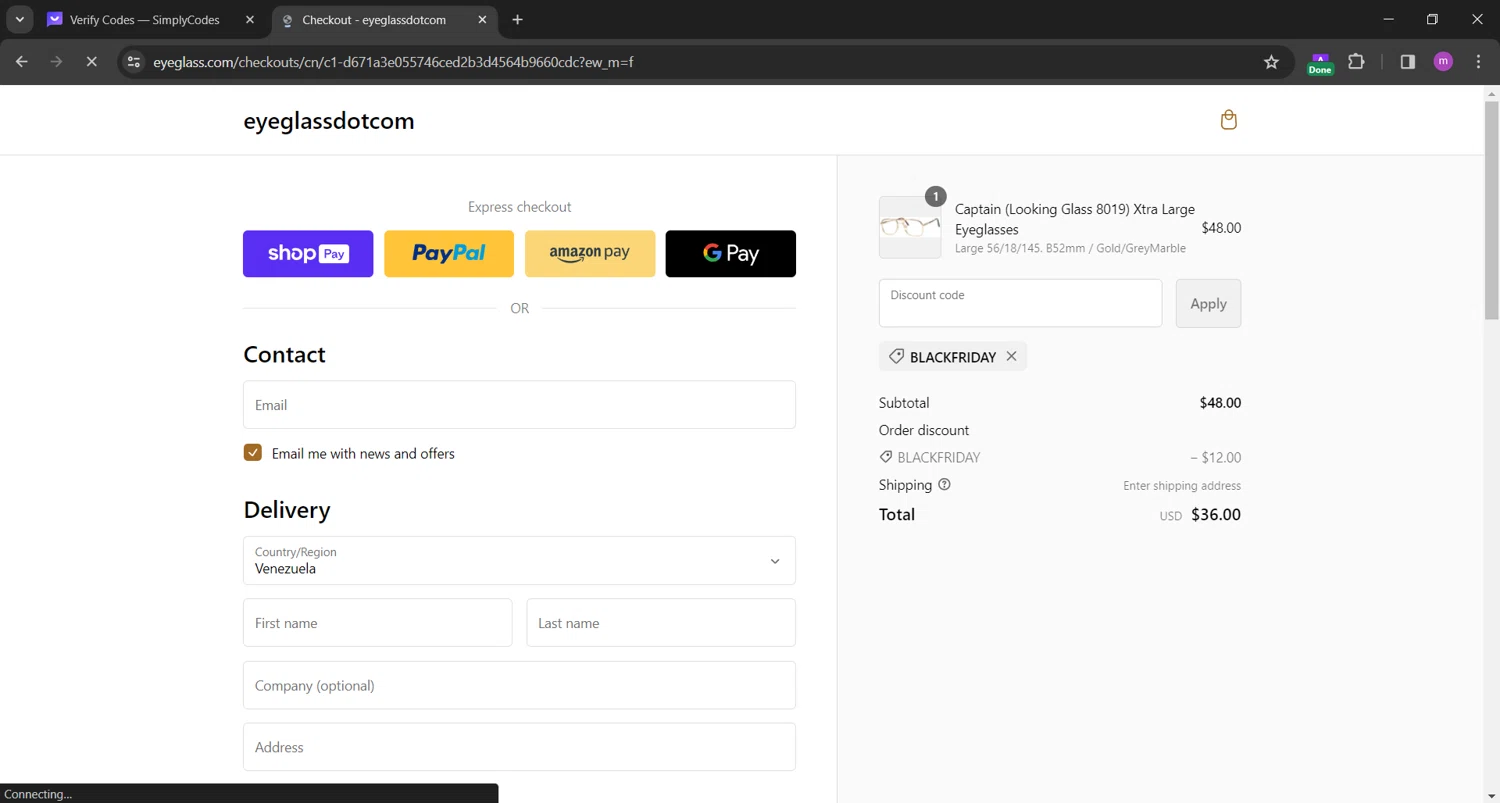Click the "– $12.00" discount amount
Screen dimensions: 1500x803
(1215, 458)
